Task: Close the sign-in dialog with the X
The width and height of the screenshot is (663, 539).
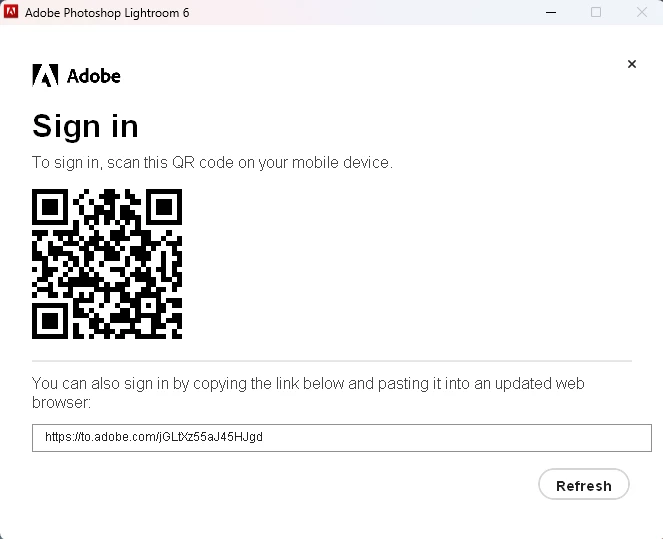Action: [x=632, y=64]
